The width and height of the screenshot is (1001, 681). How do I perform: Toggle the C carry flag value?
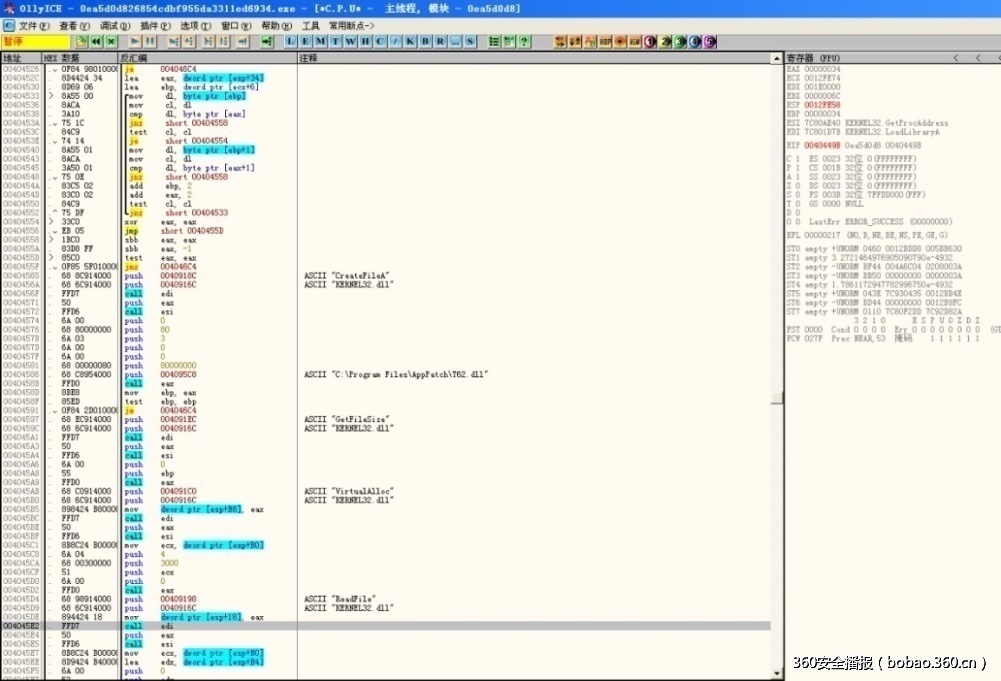(796, 158)
